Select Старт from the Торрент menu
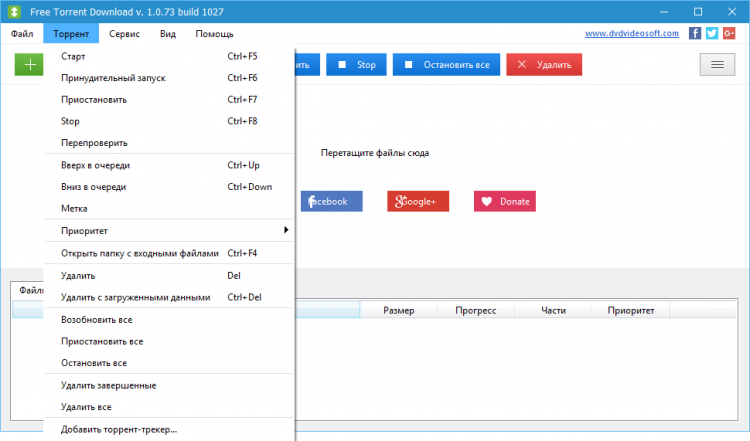The image size is (750, 441). click(x=169, y=56)
